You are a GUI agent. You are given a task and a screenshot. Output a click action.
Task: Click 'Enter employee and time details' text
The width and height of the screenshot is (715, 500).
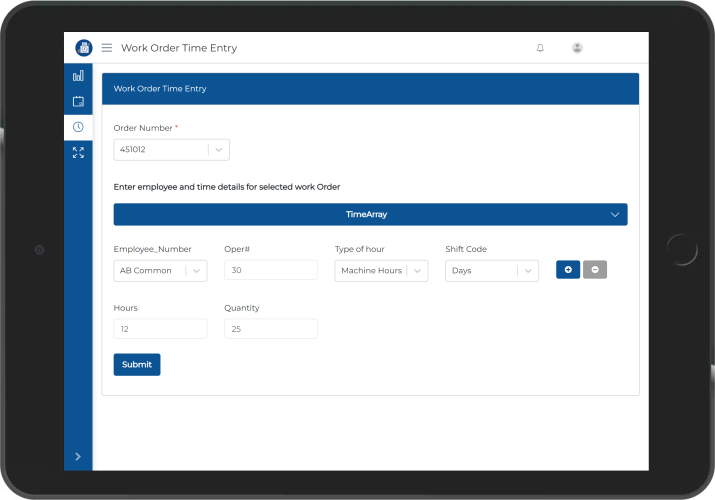coord(227,187)
